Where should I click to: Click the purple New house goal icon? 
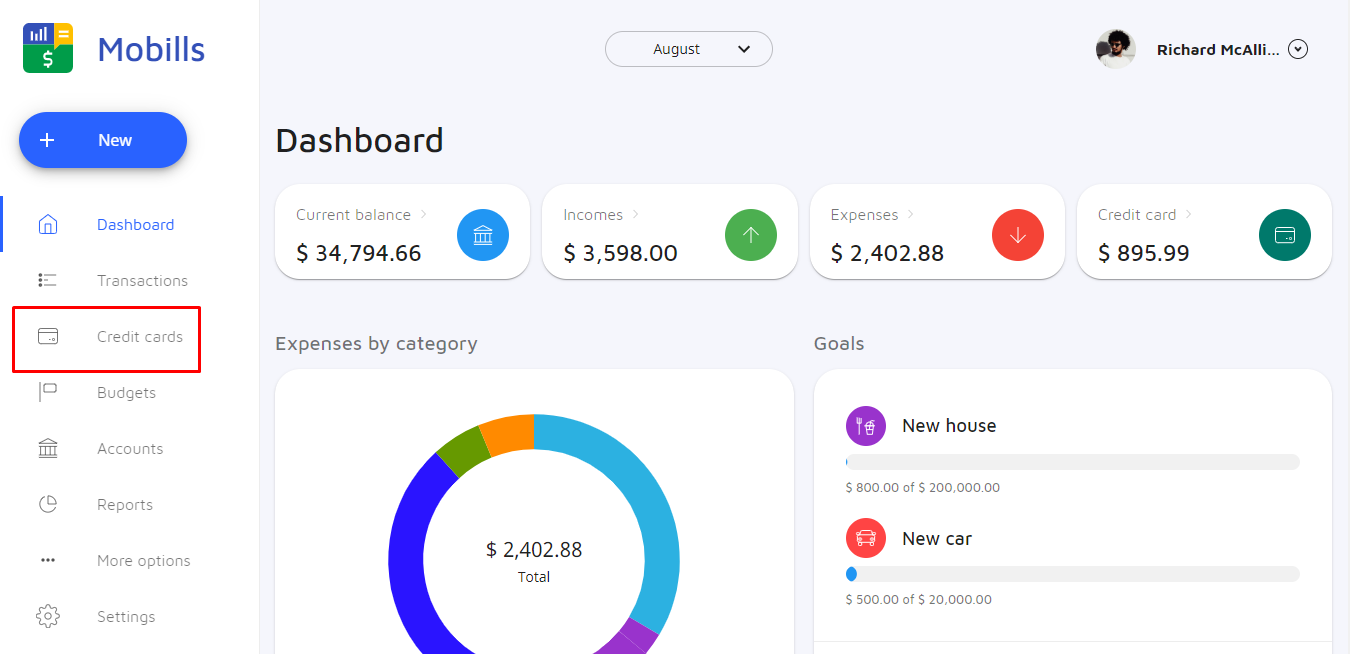866,426
